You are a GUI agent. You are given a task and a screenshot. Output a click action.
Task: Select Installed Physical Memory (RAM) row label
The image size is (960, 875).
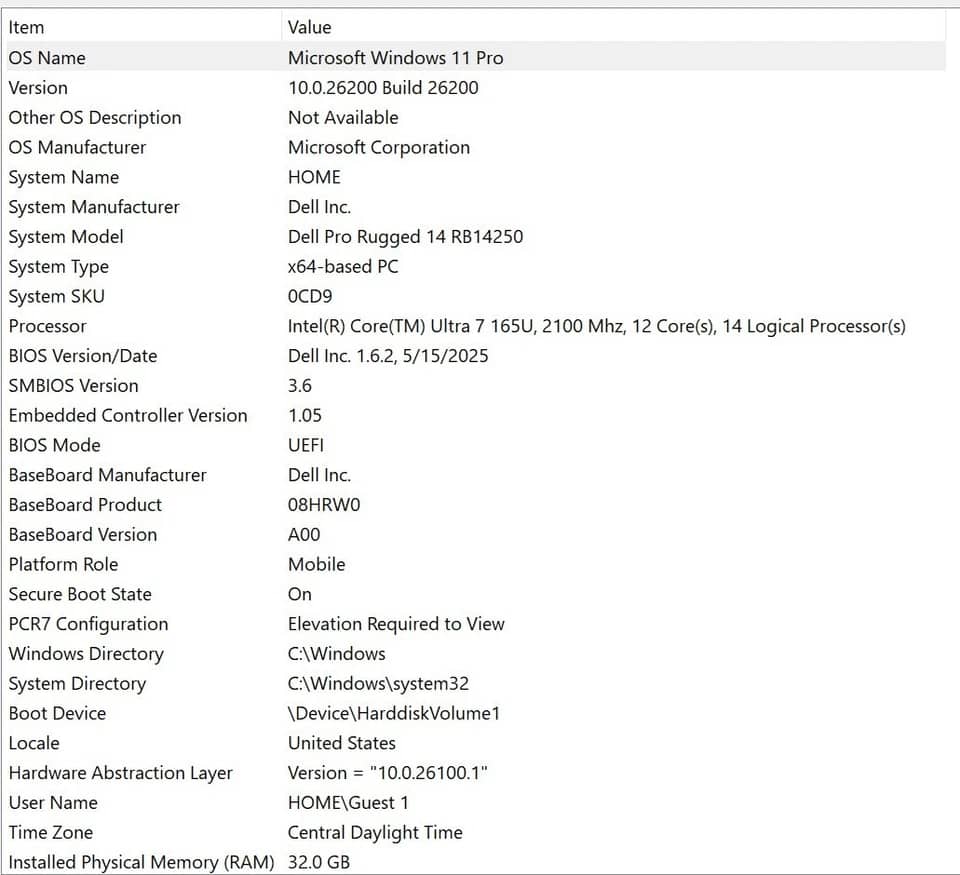click(141, 862)
